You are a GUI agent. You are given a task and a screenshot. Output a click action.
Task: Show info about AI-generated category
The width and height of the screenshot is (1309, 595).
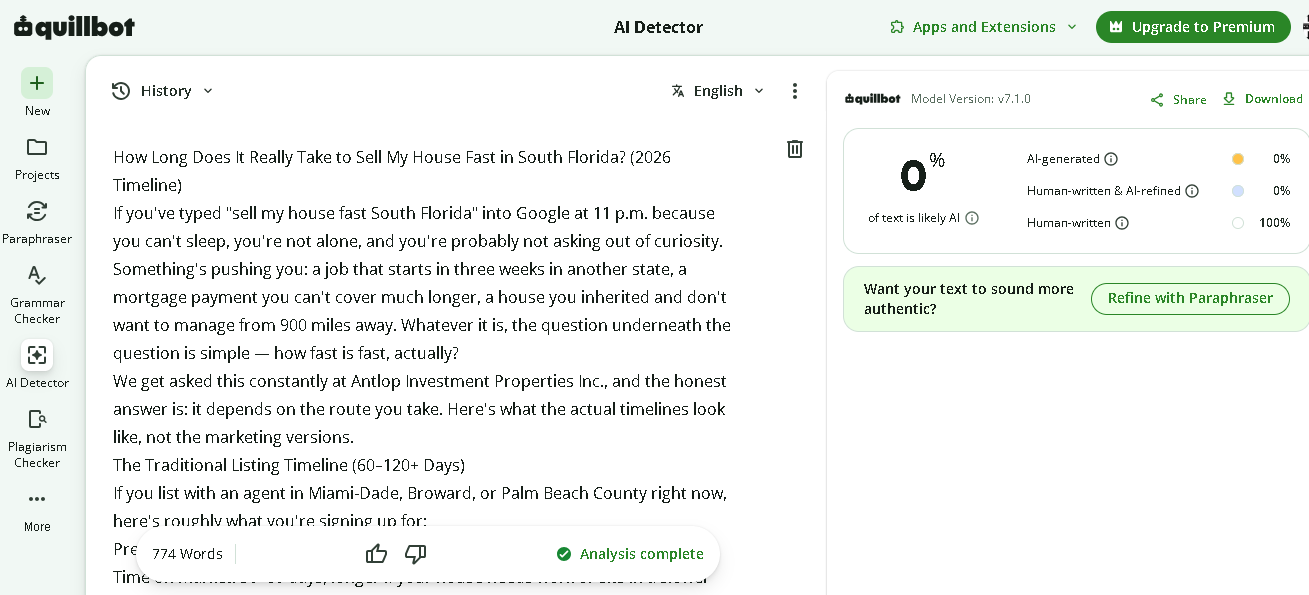[1112, 159]
